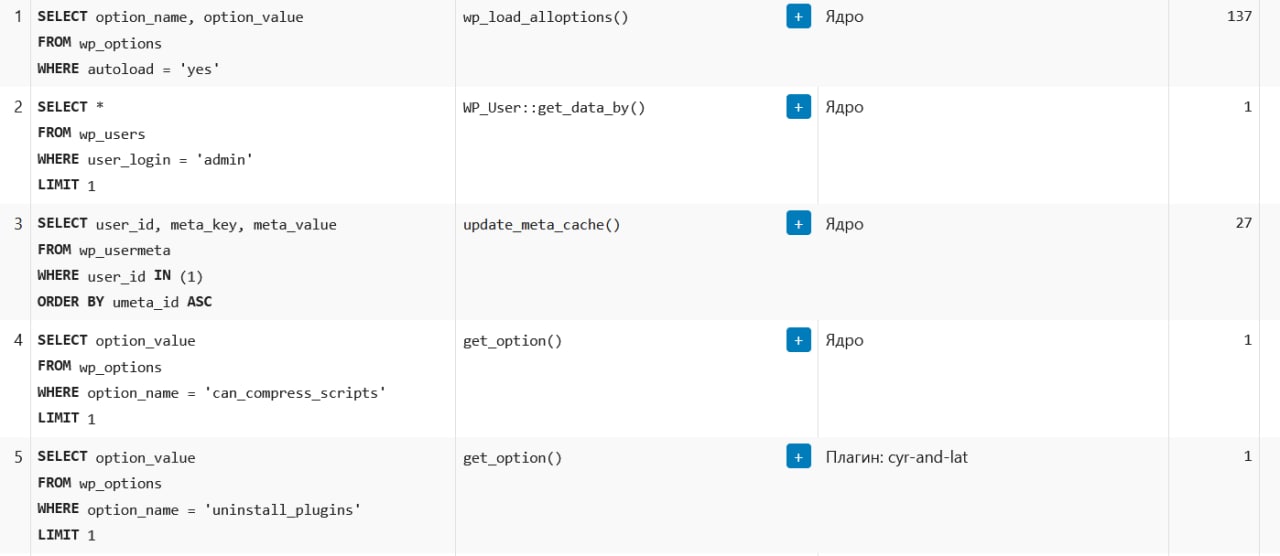The image size is (1280, 556).
Task: Click get_option() caller in row 5
Action: pos(512,458)
